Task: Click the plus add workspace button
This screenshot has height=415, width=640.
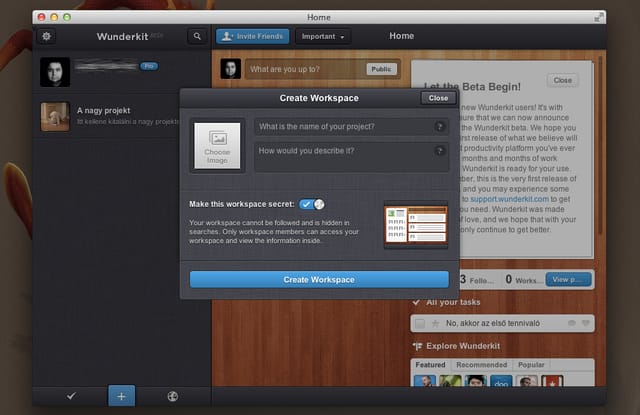Action: coord(121,396)
